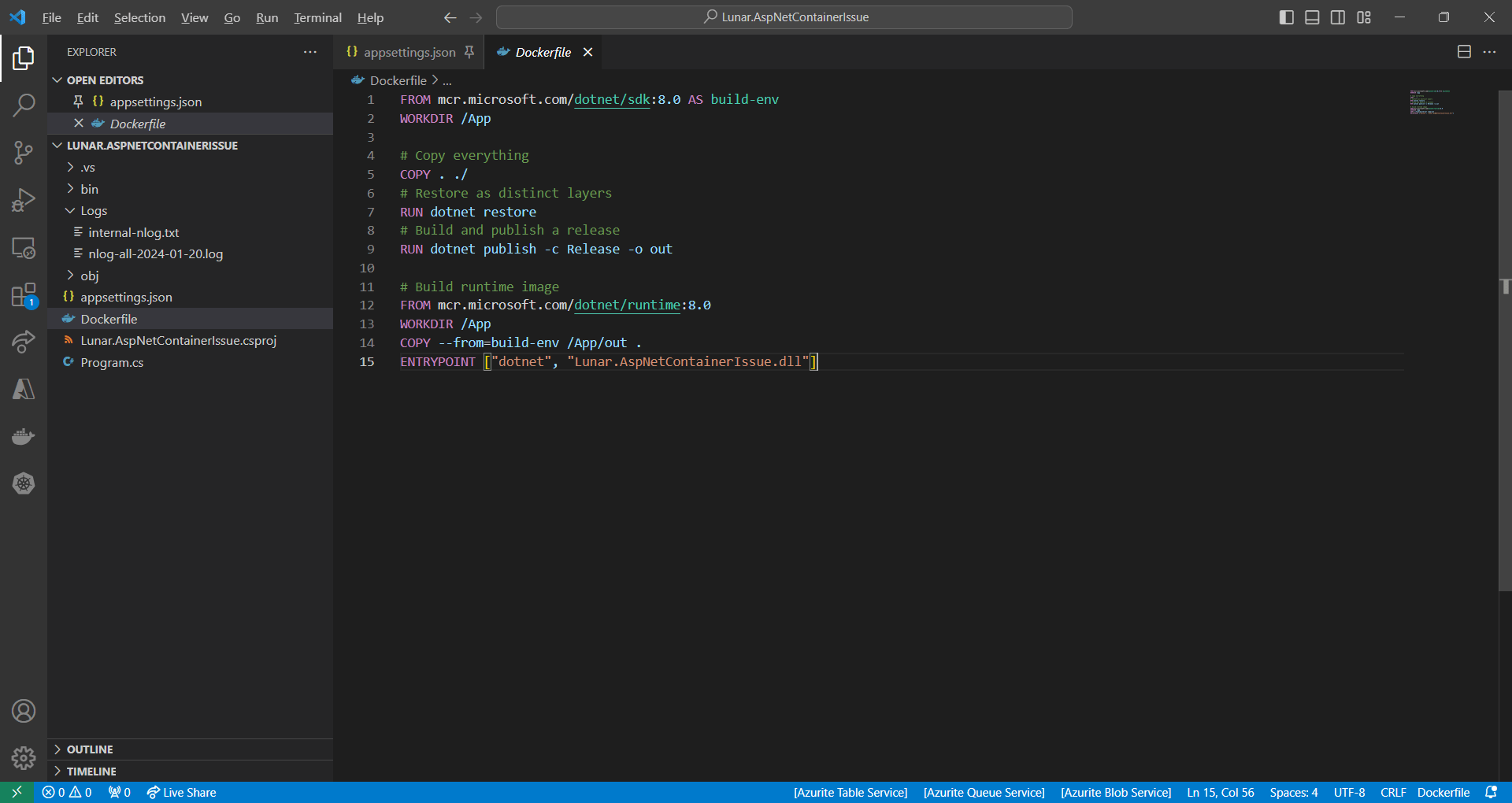This screenshot has width=1512, height=803.
Task: Click errors and warnings count
Action: [67, 793]
